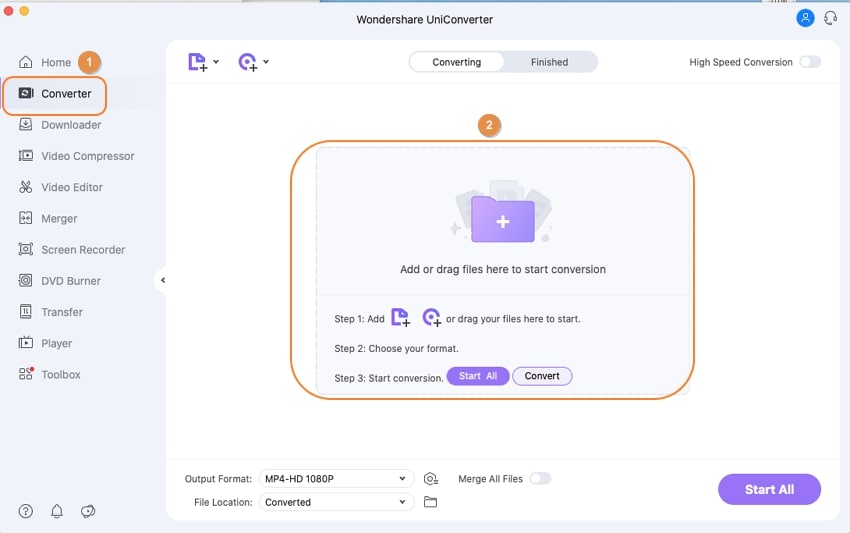The width and height of the screenshot is (850, 533).
Task: Expand the Add Files dropdown arrow
Action: 216,62
